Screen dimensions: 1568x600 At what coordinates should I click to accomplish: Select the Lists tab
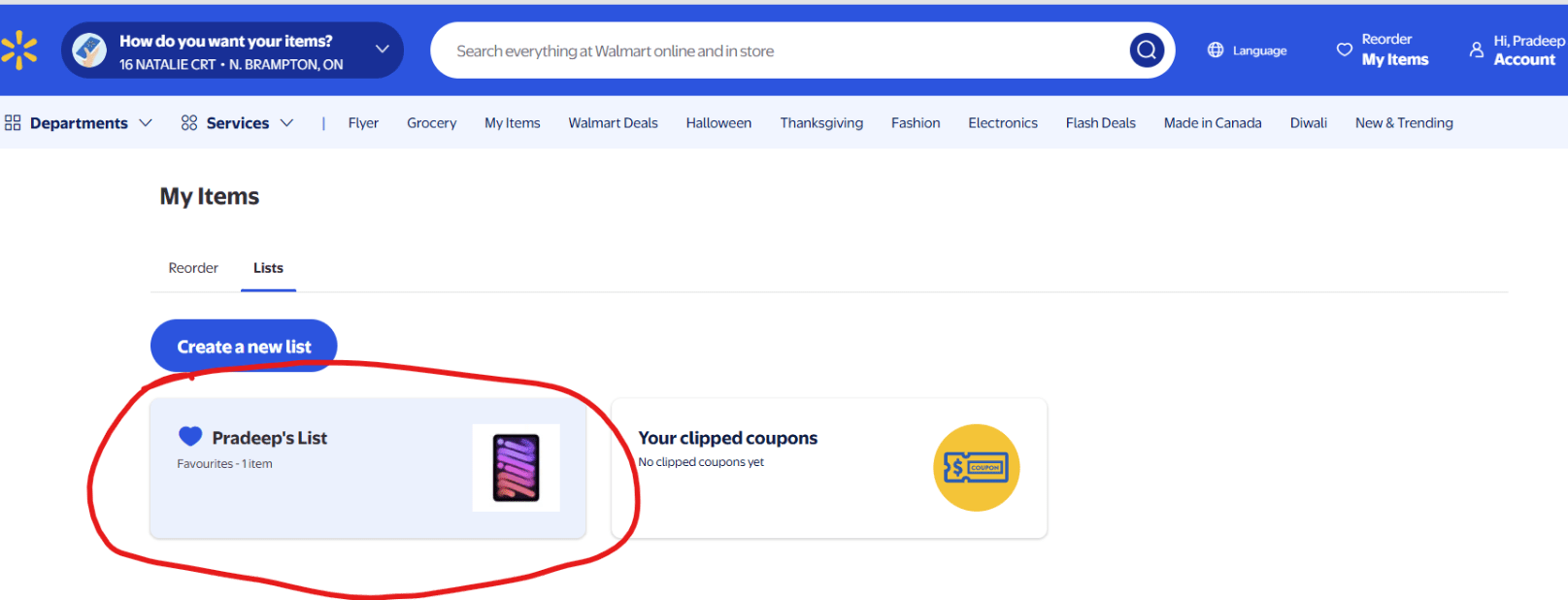point(268,268)
